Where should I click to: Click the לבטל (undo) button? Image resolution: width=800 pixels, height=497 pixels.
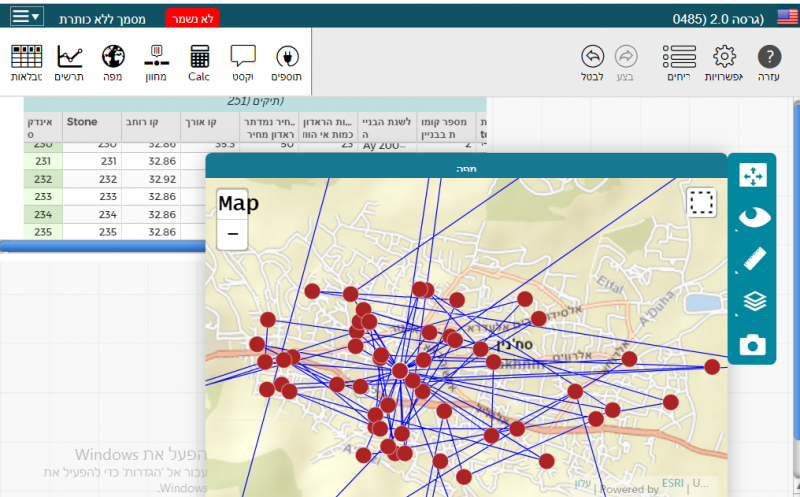coord(592,62)
